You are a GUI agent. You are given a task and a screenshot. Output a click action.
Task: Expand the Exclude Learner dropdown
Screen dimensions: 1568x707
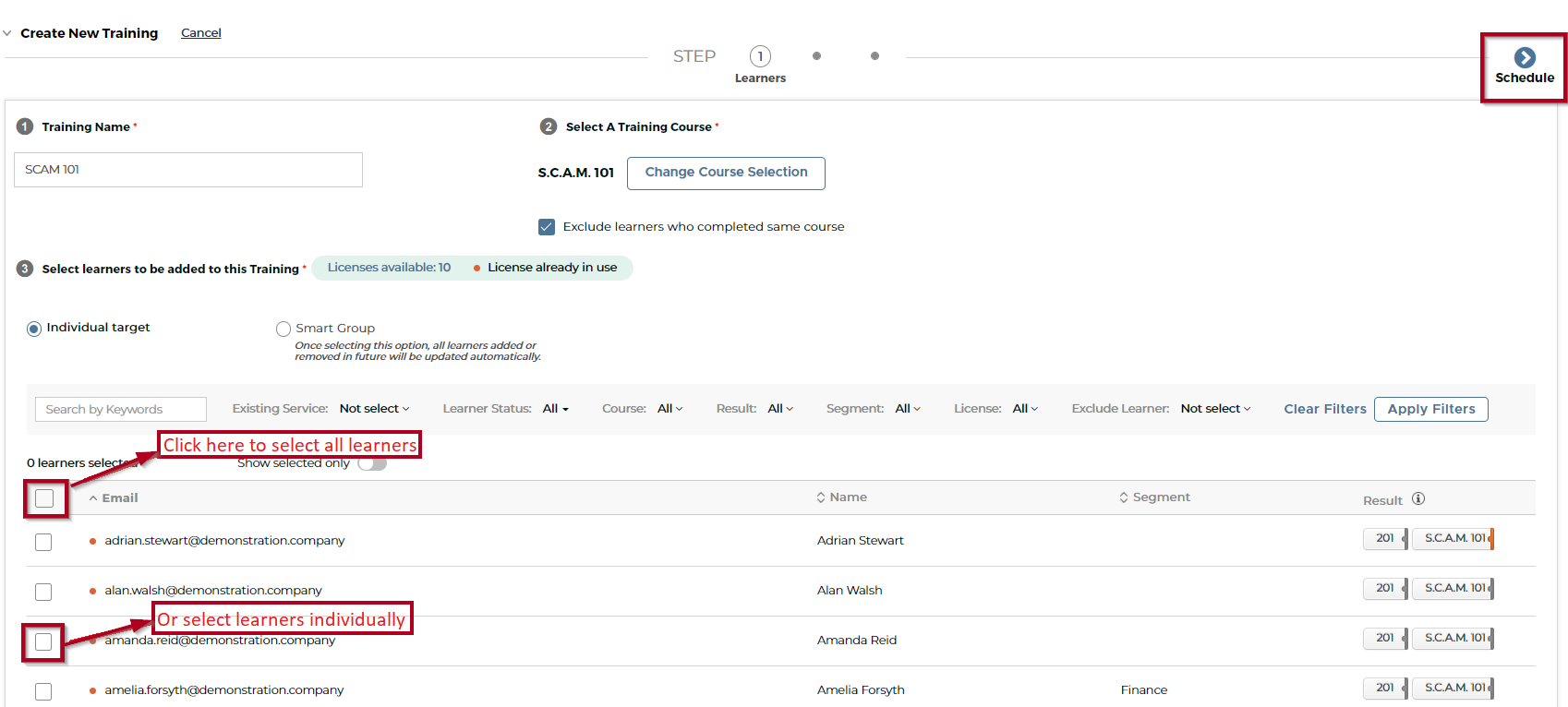click(x=1215, y=409)
